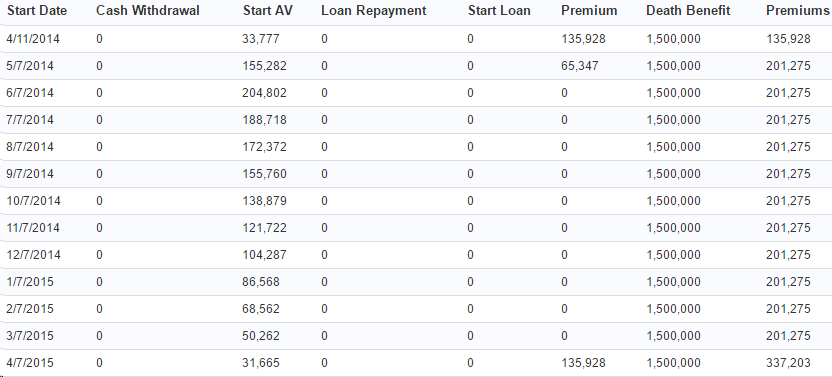Sort by the Start AV header

[268, 11]
